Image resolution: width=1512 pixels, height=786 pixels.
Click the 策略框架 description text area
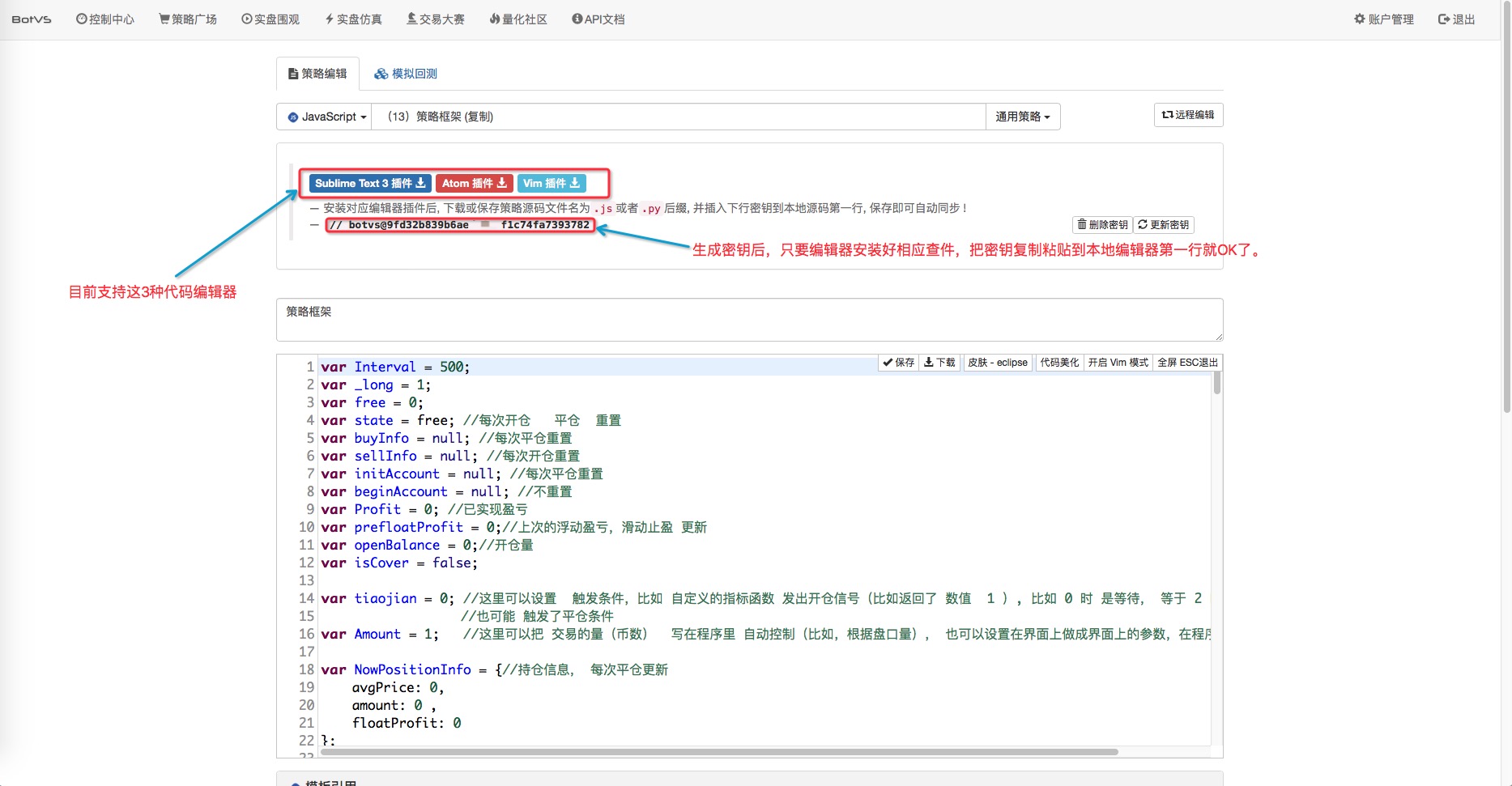tap(749, 320)
